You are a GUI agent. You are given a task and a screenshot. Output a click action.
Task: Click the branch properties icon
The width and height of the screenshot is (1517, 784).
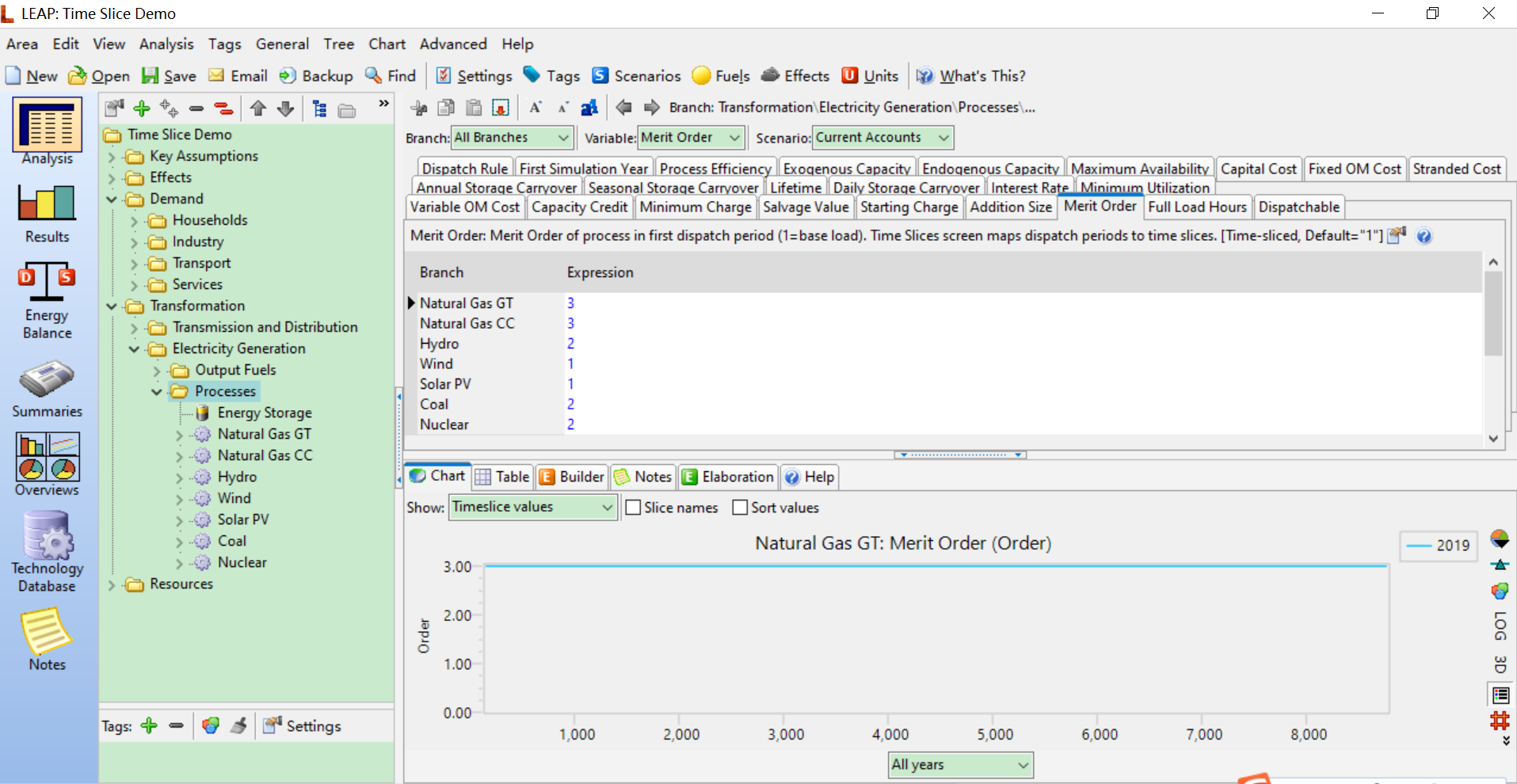pos(115,108)
